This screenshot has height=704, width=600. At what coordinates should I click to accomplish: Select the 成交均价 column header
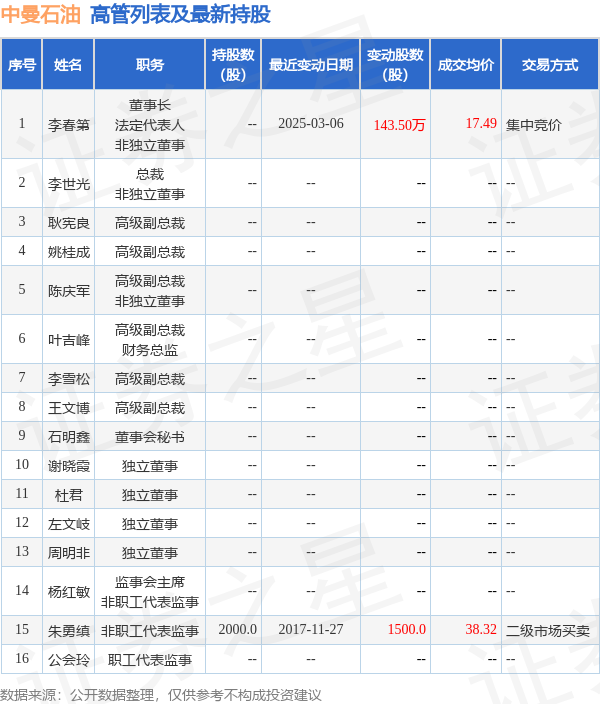pos(466,65)
